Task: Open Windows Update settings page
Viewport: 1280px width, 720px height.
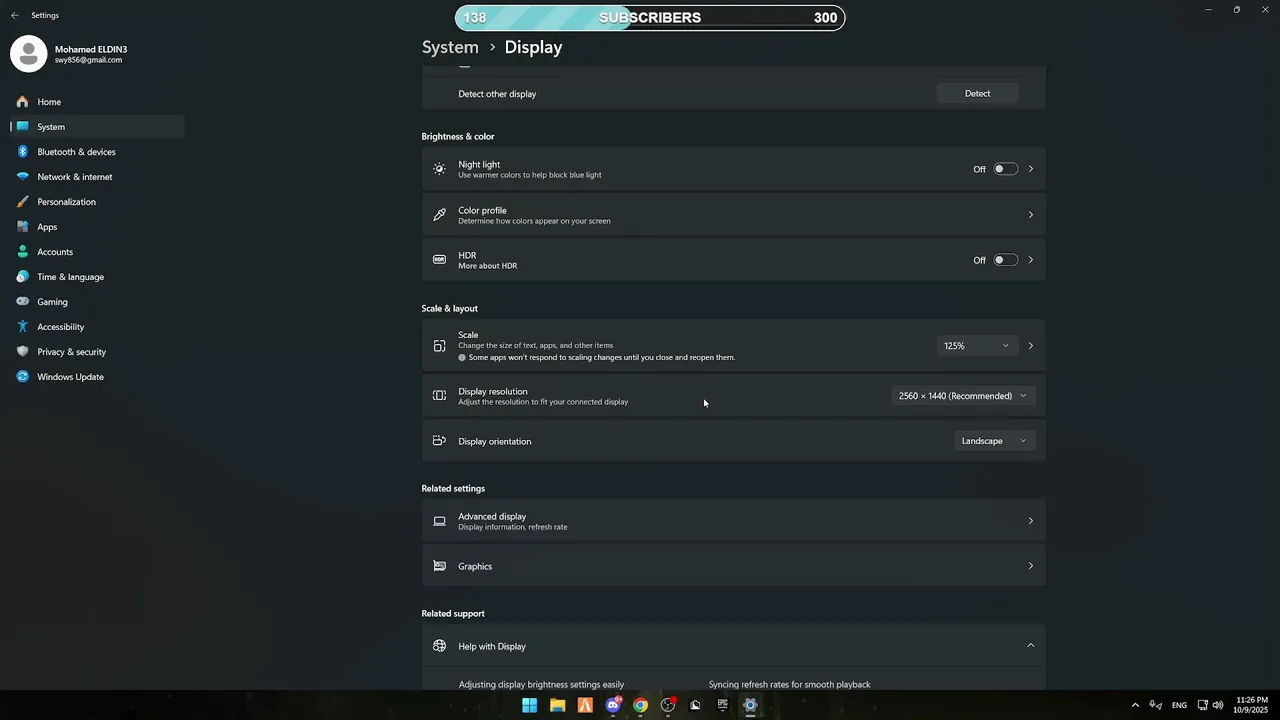Action: 97,377
